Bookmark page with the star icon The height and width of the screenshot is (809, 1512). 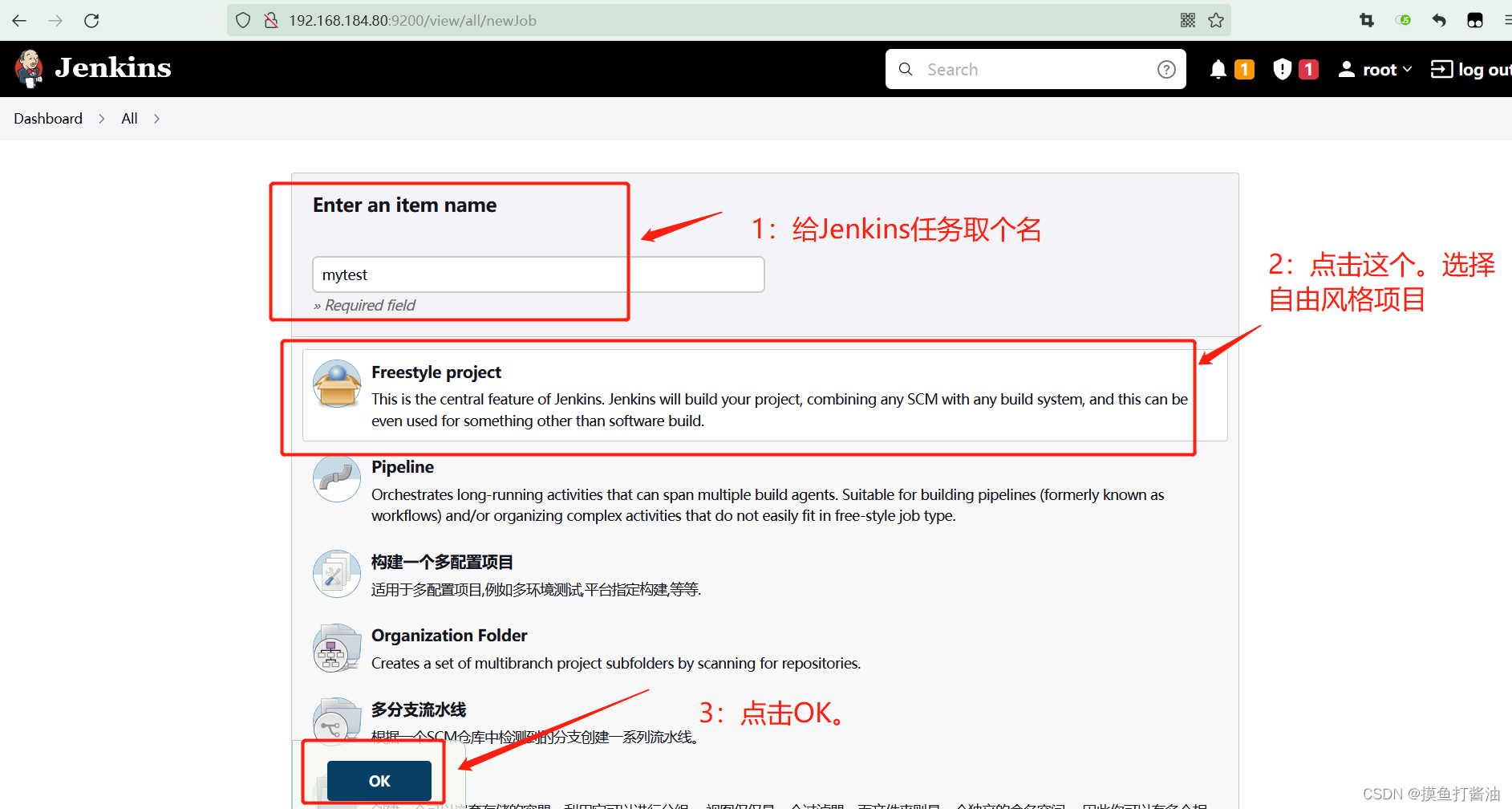[1216, 20]
